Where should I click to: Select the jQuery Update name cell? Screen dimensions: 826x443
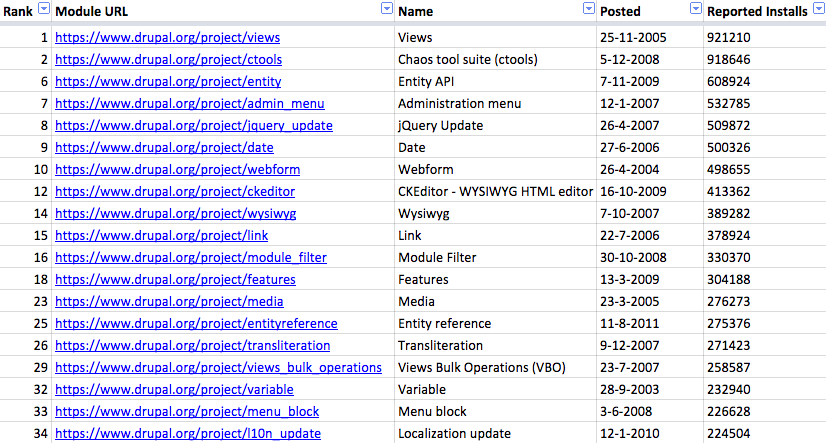point(495,126)
